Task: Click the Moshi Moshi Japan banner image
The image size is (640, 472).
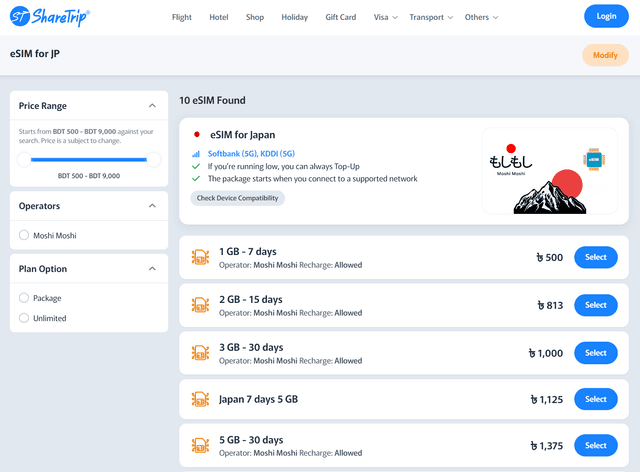Action: pyautogui.click(x=549, y=171)
